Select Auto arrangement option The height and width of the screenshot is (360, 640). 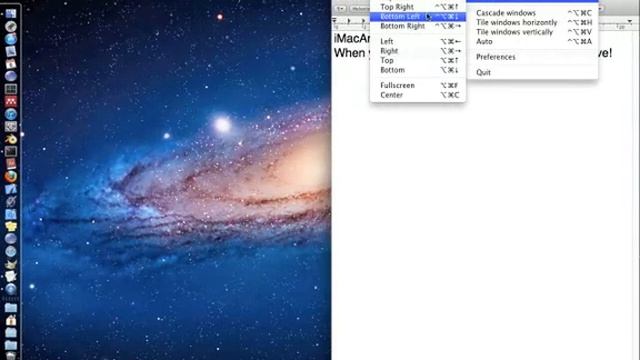pyautogui.click(x=533, y=42)
